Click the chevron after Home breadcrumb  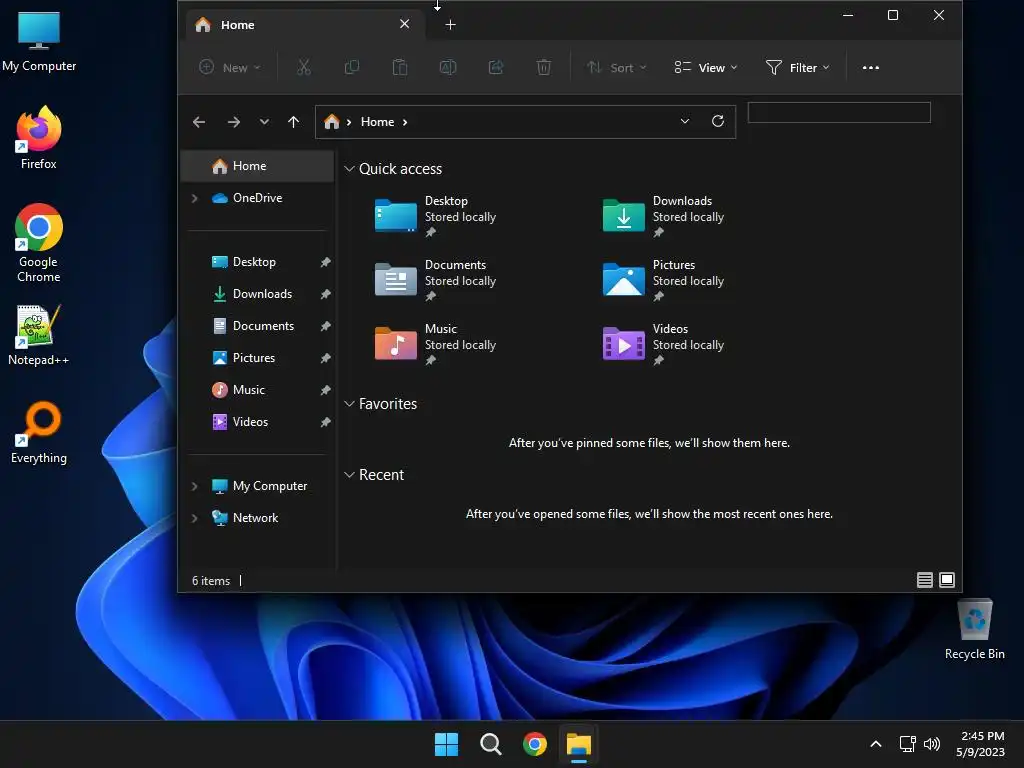tap(405, 122)
